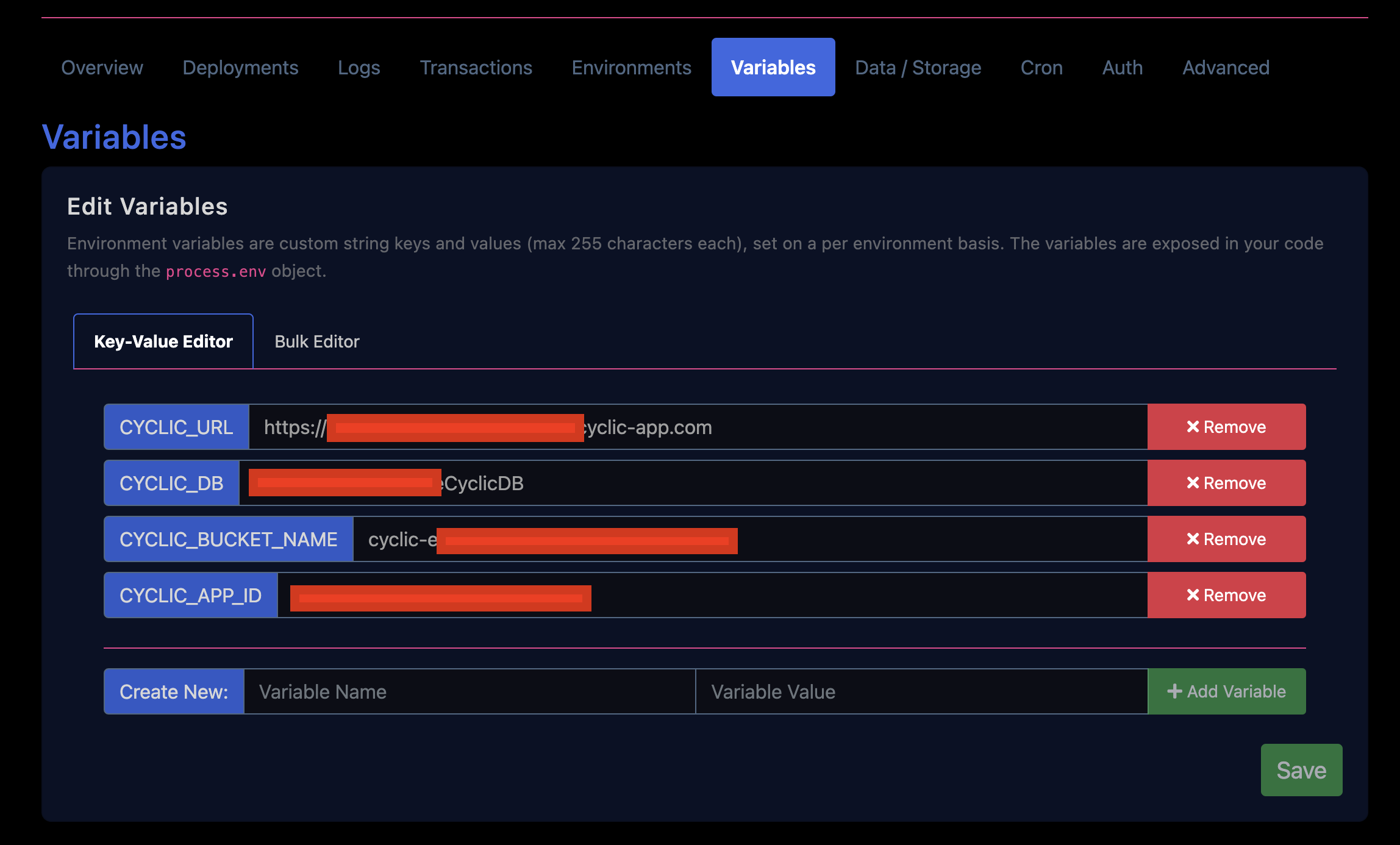Image resolution: width=1400 pixels, height=845 pixels.
Task: Switch to the Bulk Editor tab
Action: tap(317, 341)
